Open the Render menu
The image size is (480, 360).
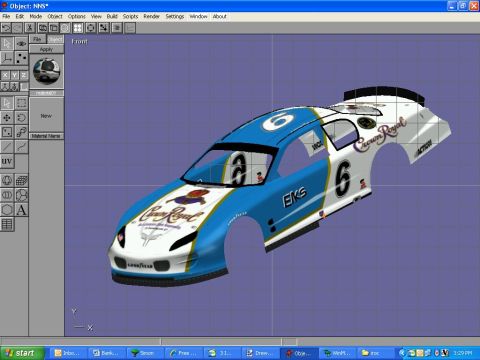pyautogui.click(x=152, y=16)
